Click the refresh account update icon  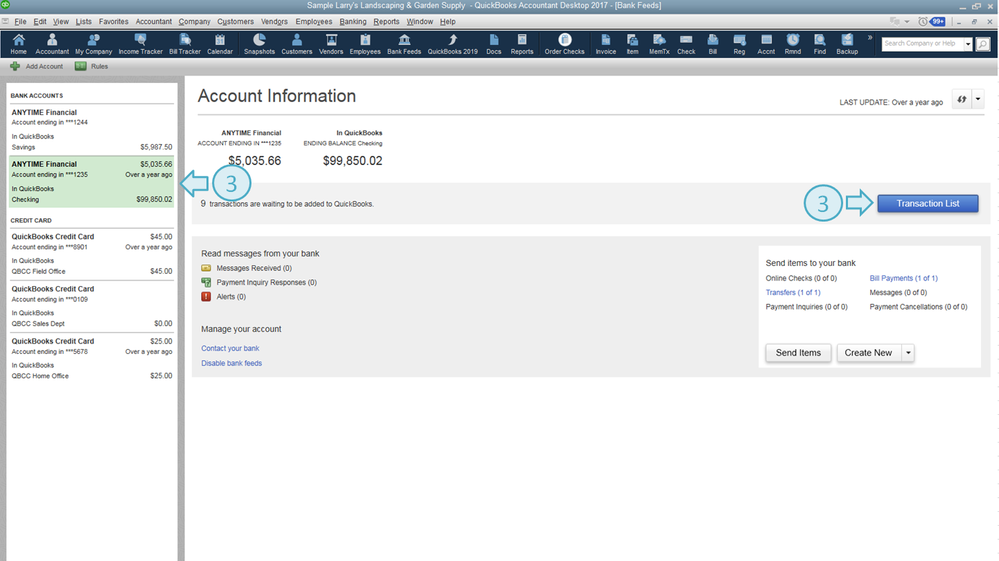click(x=961, y=99)
